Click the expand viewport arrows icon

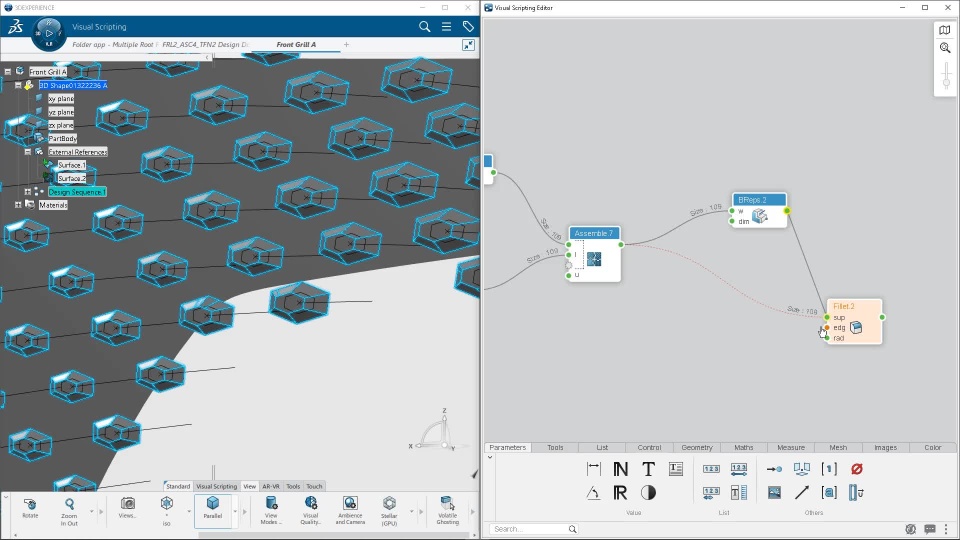click(468, 45)
